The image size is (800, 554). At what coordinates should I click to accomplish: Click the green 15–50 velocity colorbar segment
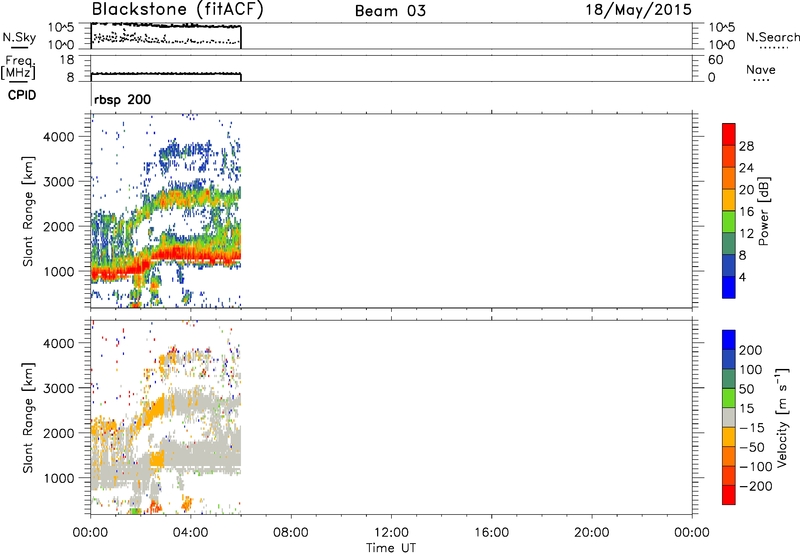[729, 398]
